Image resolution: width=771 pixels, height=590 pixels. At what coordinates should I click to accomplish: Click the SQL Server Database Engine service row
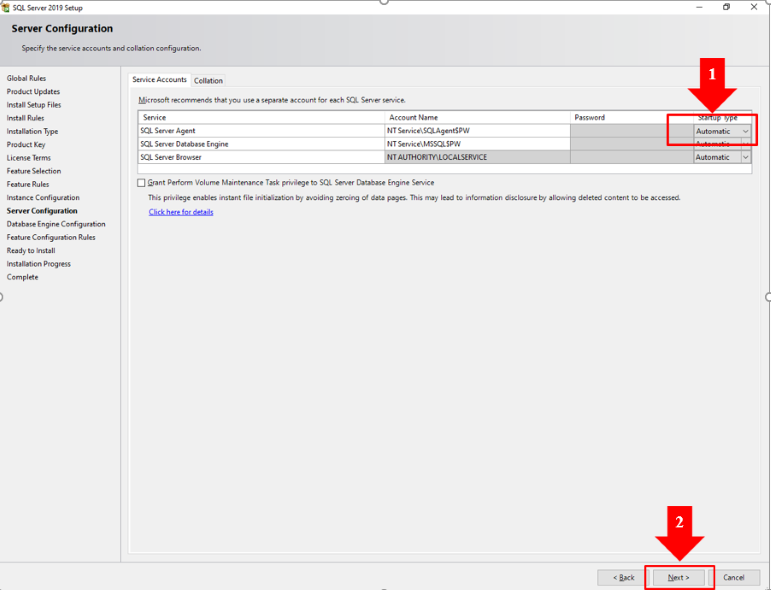(261, 144)
